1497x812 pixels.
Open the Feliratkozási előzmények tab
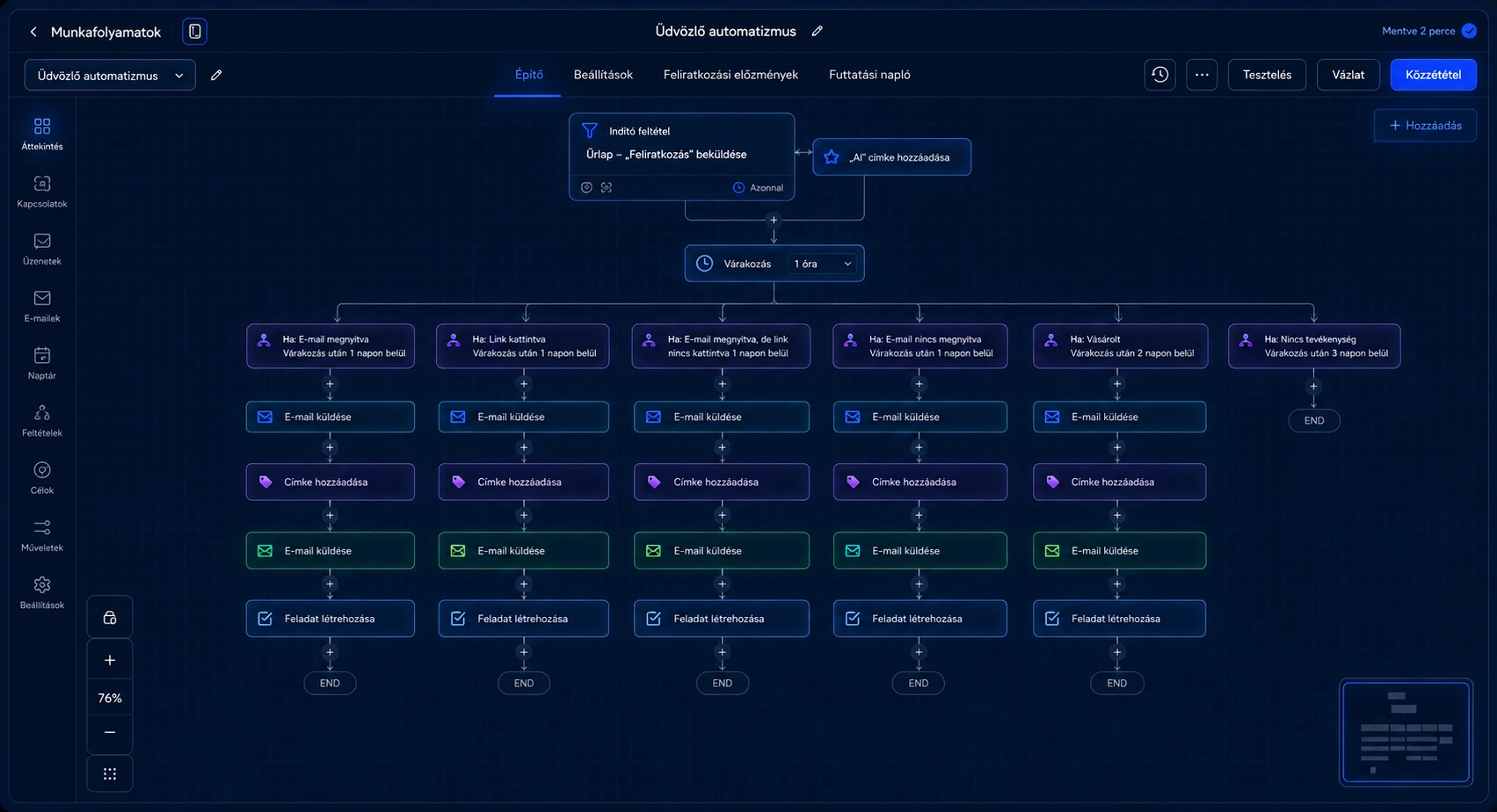(x=730, y=75)
